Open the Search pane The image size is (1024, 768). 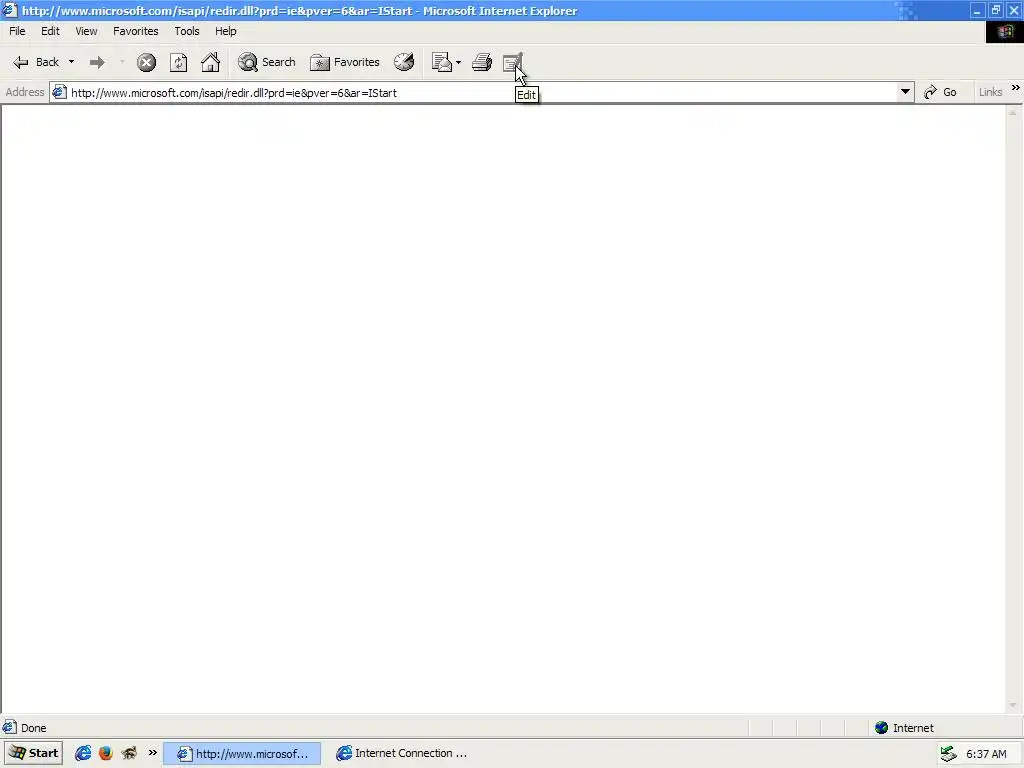coord(266,62)
